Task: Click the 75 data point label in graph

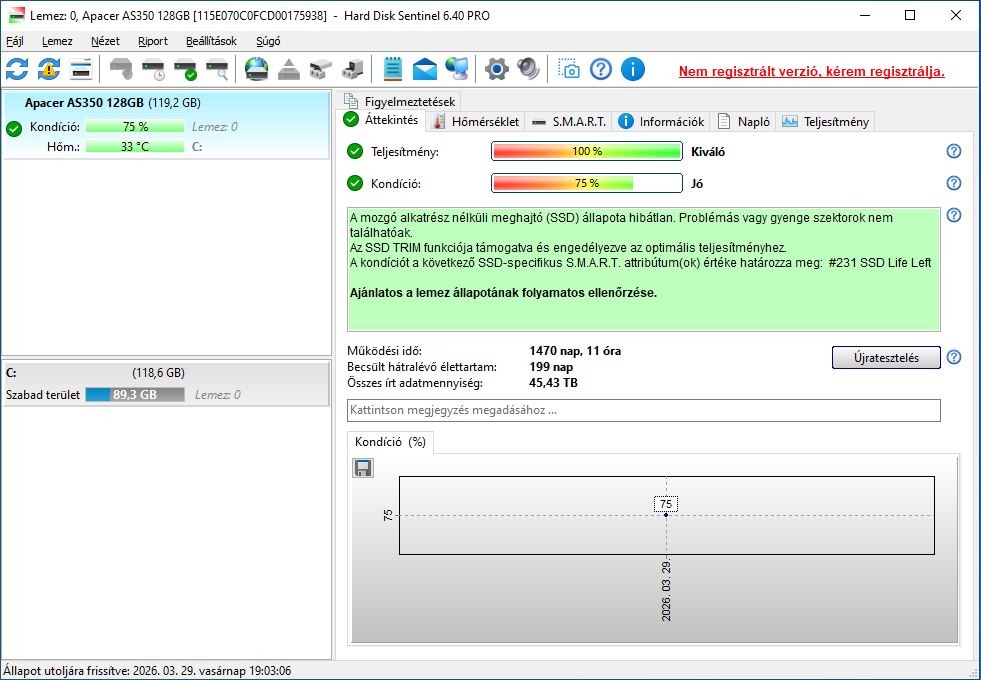Action: point(666,504)
